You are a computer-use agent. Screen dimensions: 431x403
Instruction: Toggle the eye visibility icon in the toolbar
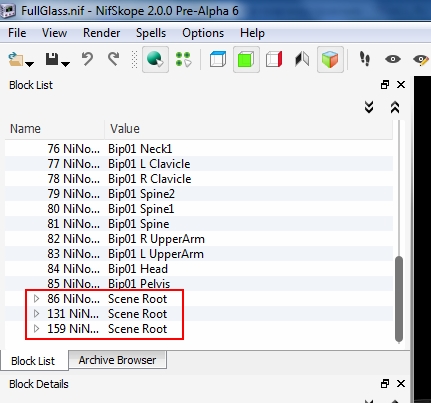tap(393, 59)
